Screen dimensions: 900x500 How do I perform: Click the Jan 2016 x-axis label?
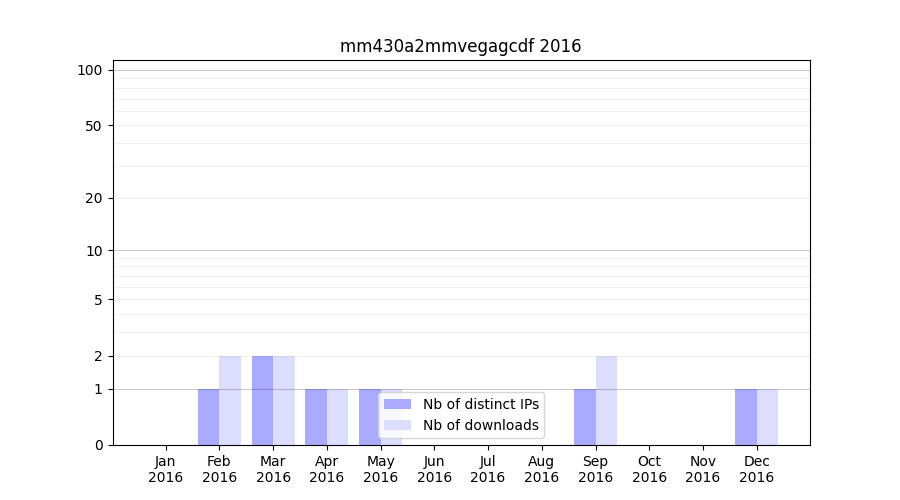point(166,469)
